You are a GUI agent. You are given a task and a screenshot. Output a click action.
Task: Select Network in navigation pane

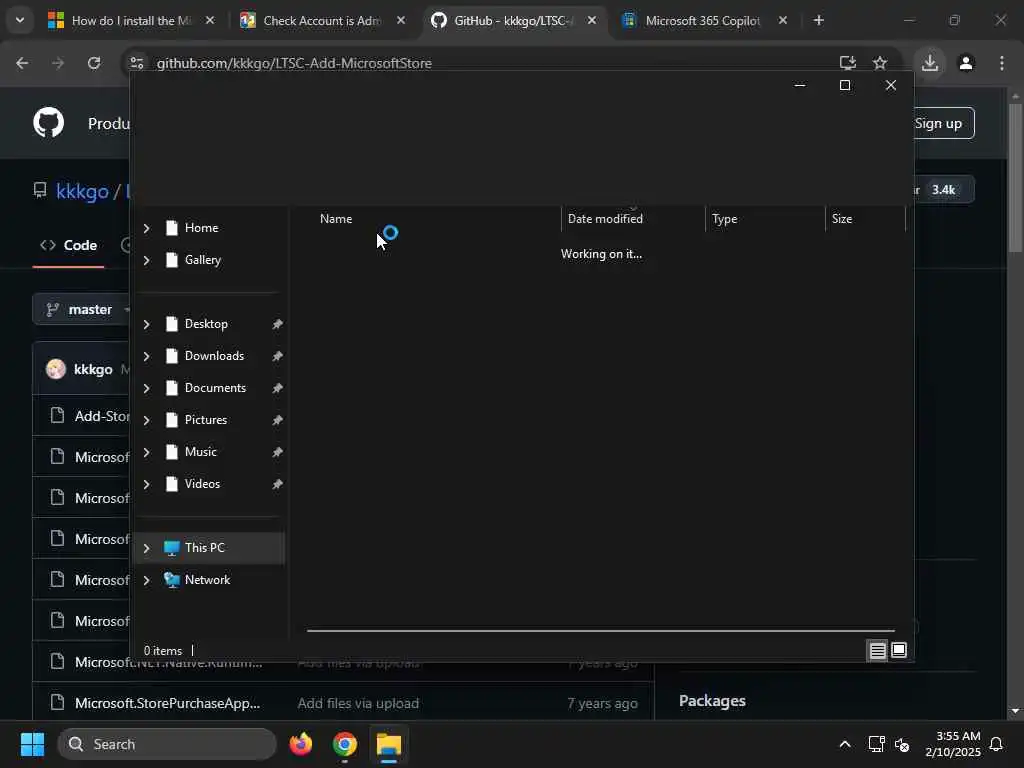point(207,580)
